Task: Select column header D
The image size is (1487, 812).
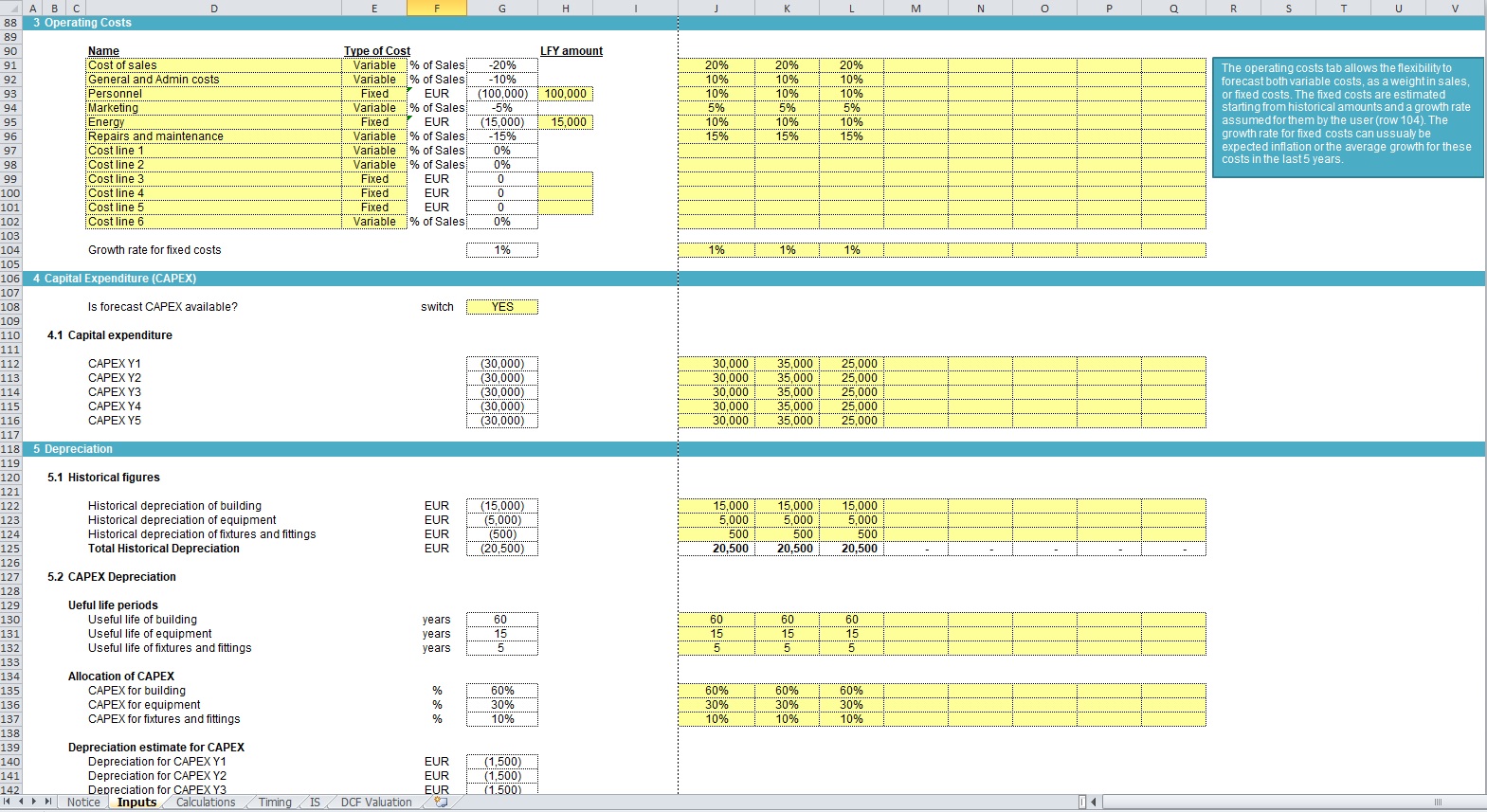Action: pyautogui.click(x=214, y=9)
